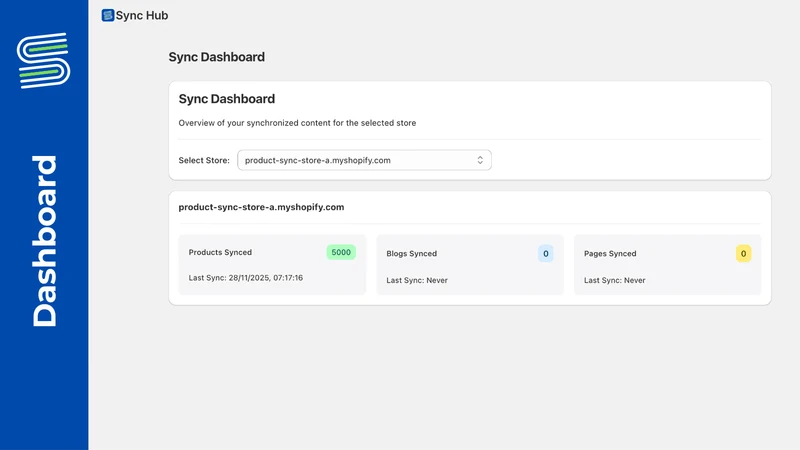
Task: Click the Pages Synced label
Action: click(x=610, y=254)
